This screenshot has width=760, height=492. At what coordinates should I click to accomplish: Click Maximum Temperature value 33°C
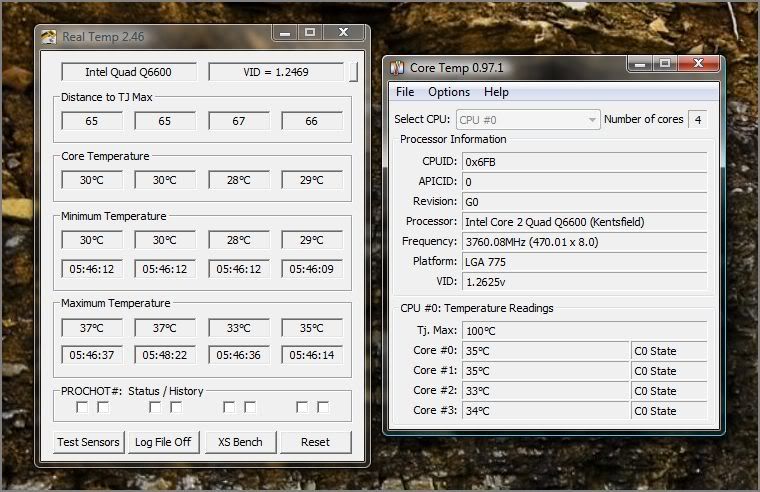239,328
